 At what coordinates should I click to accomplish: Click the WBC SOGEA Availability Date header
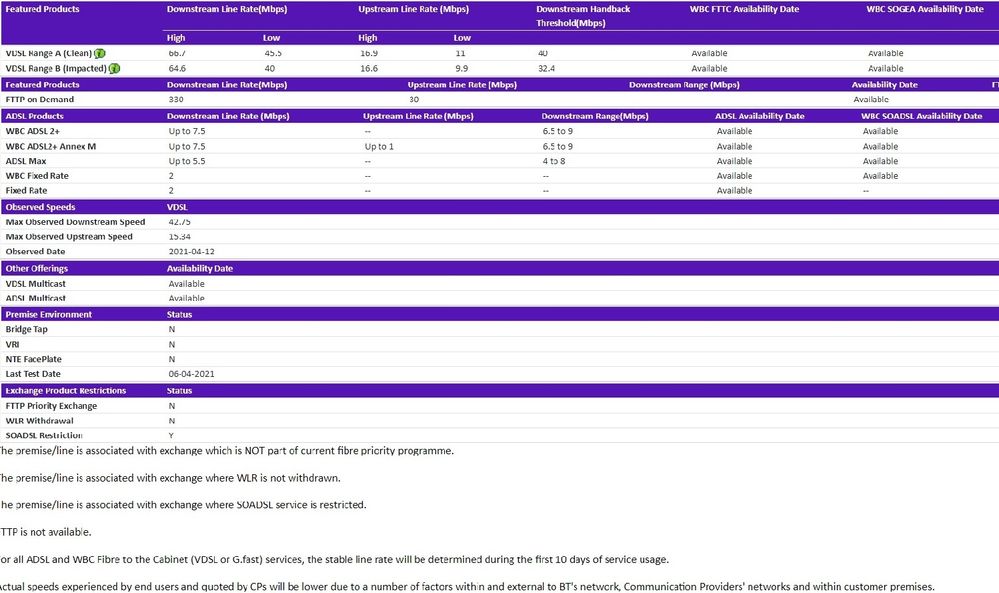point(924,9)
